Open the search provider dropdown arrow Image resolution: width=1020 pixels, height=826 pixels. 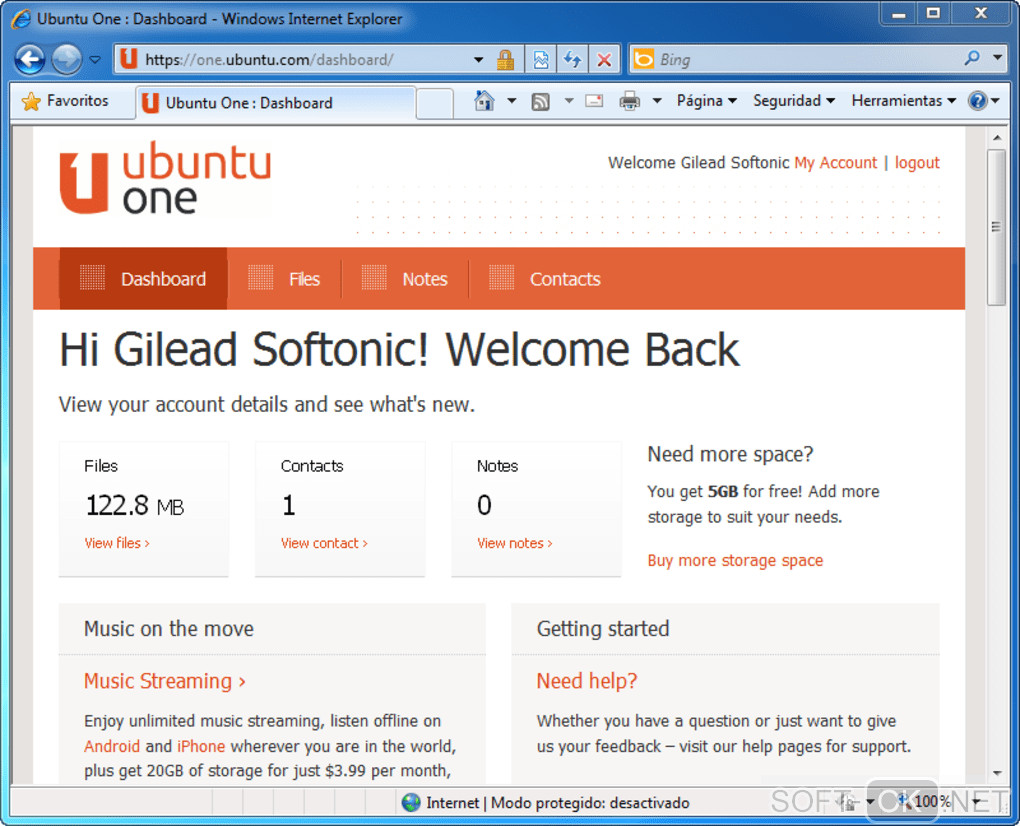[997, 59]
